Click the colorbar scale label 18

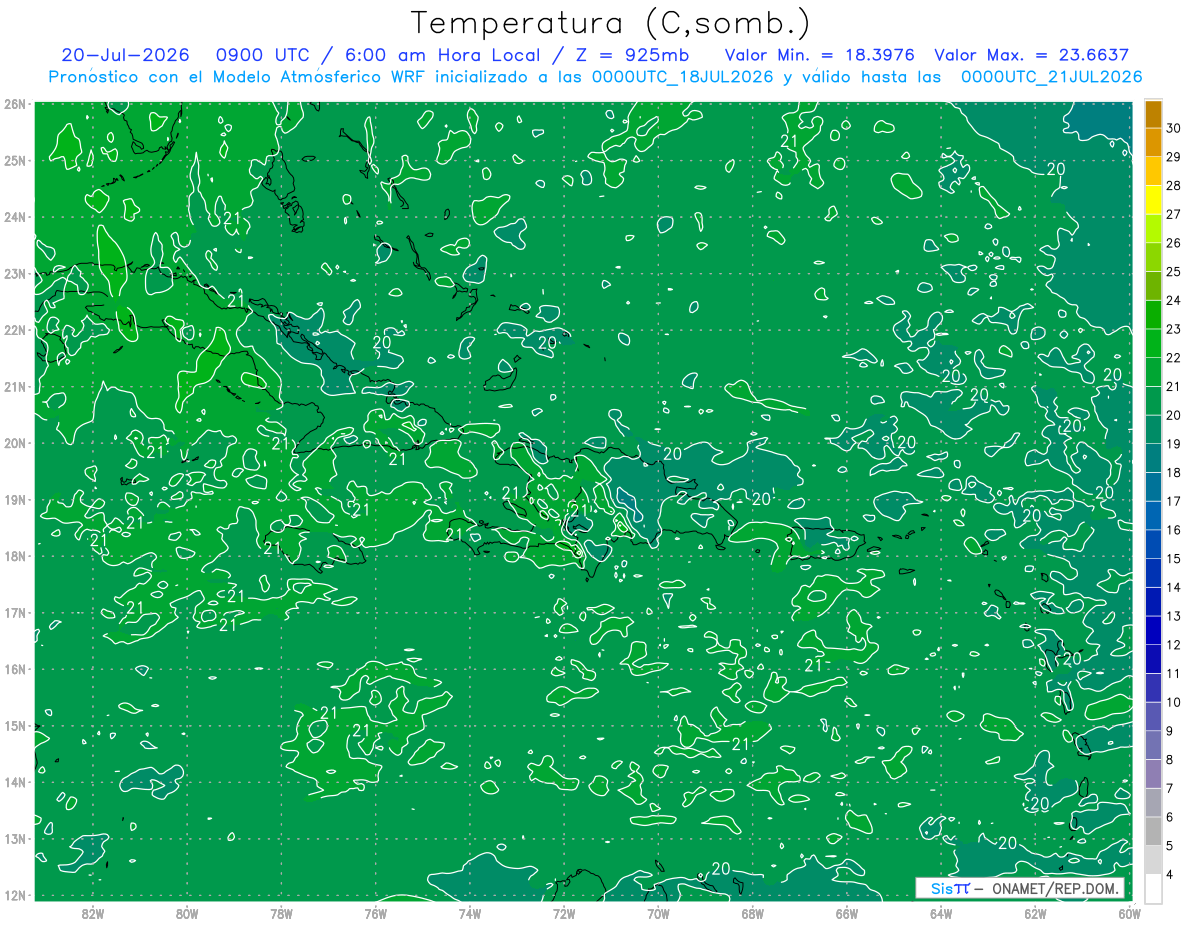point(1174,472)
